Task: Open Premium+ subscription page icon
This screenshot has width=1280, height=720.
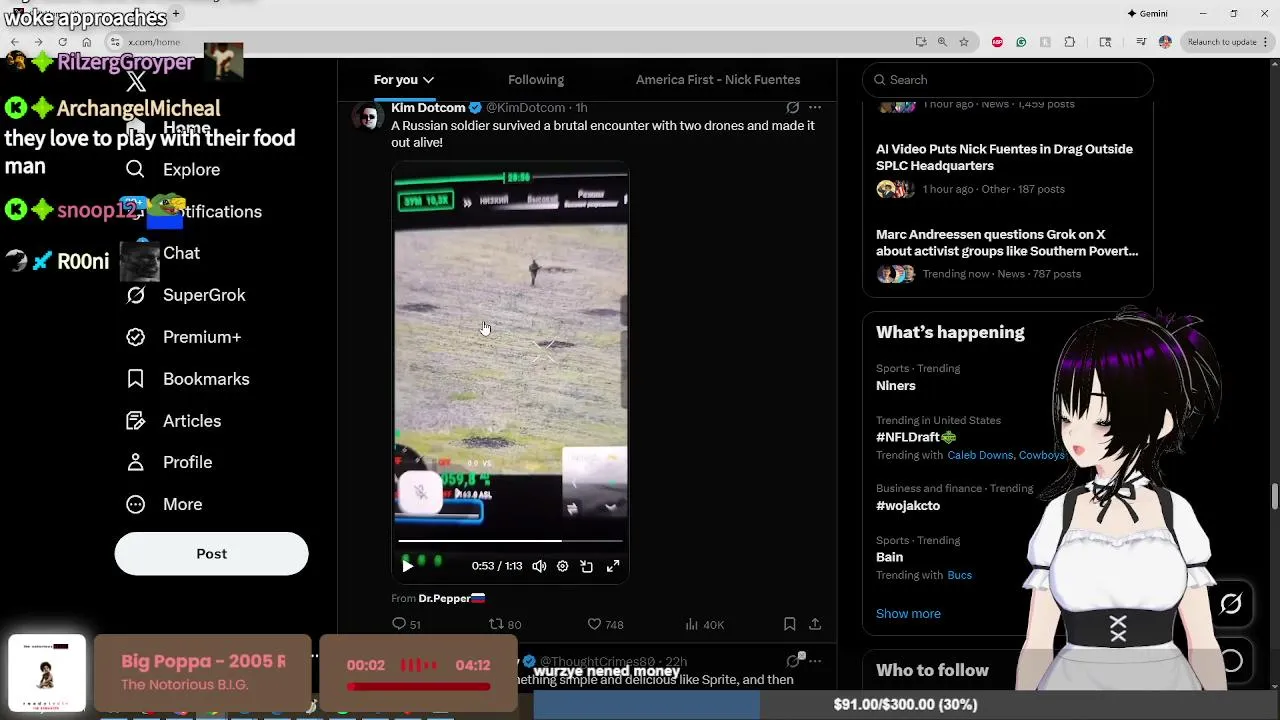Action: pos(135,337)
